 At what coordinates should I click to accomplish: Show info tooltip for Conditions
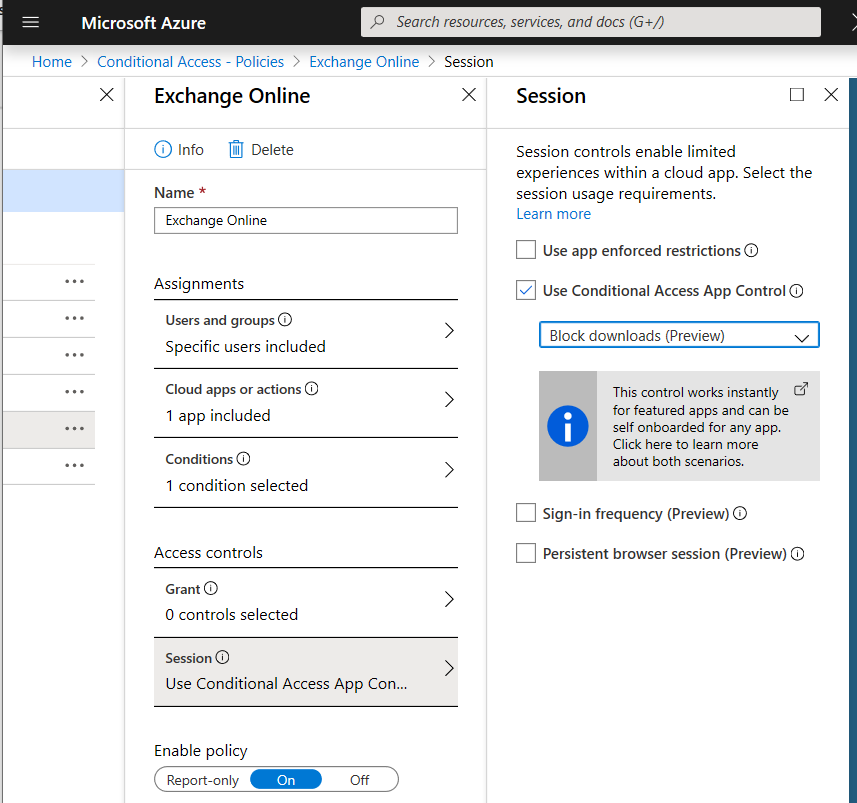(243, 459)
